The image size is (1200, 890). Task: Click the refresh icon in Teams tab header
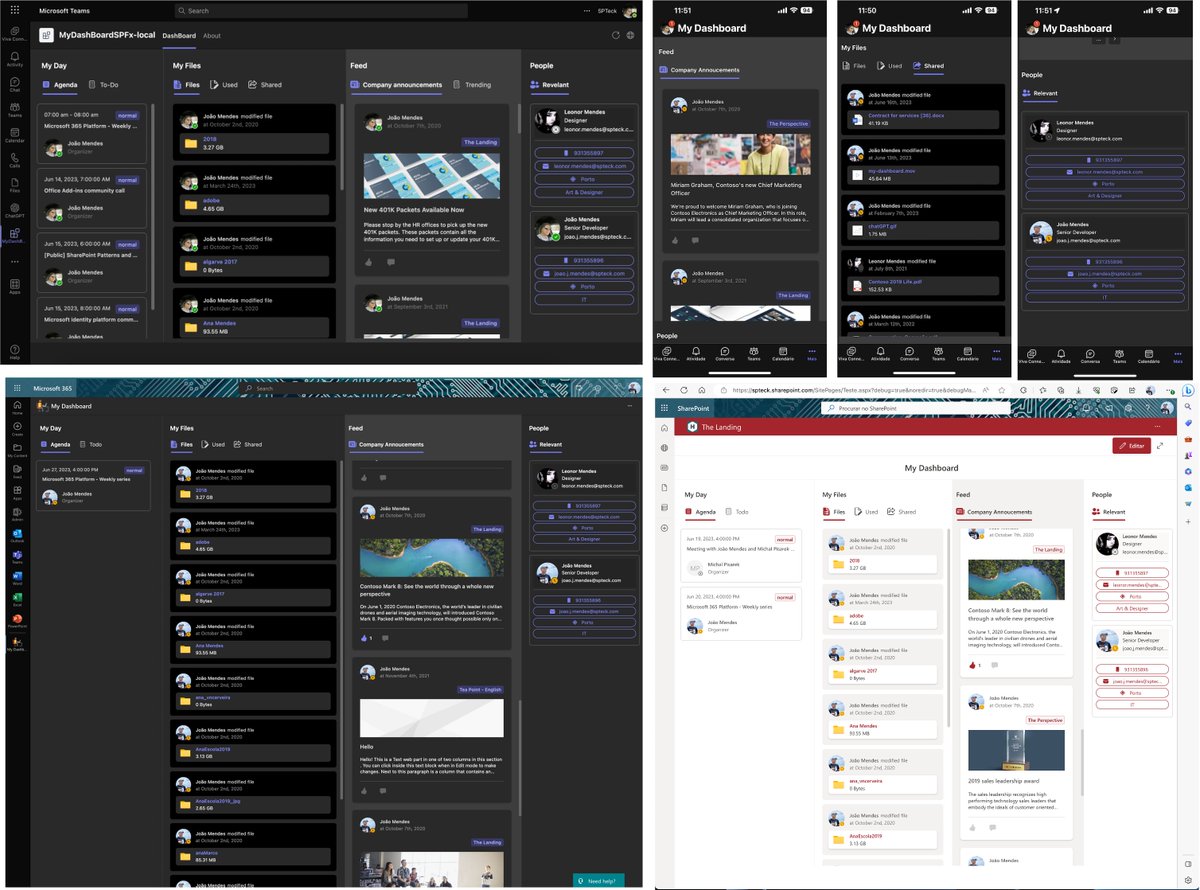[x=616, y=35]
